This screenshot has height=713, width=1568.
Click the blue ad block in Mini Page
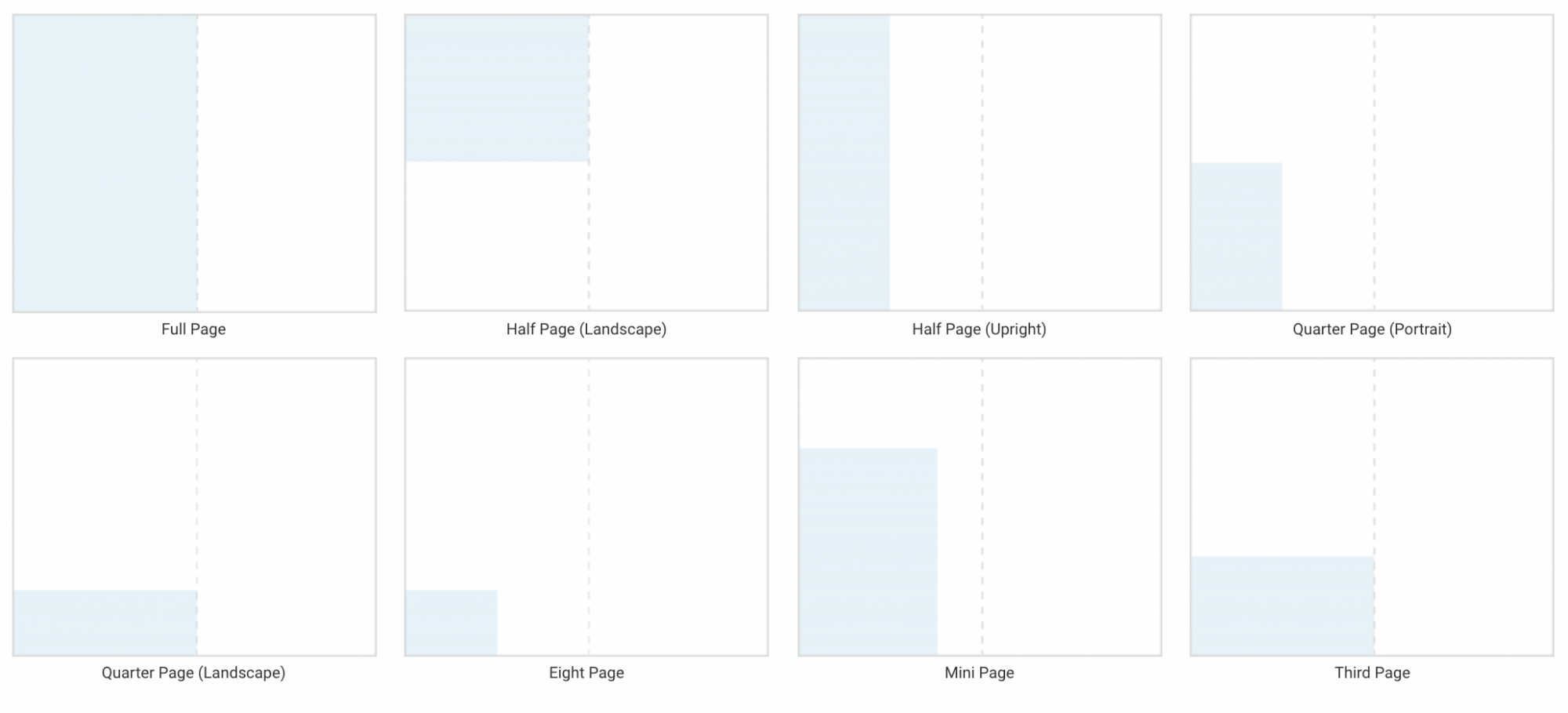(868, 551)
